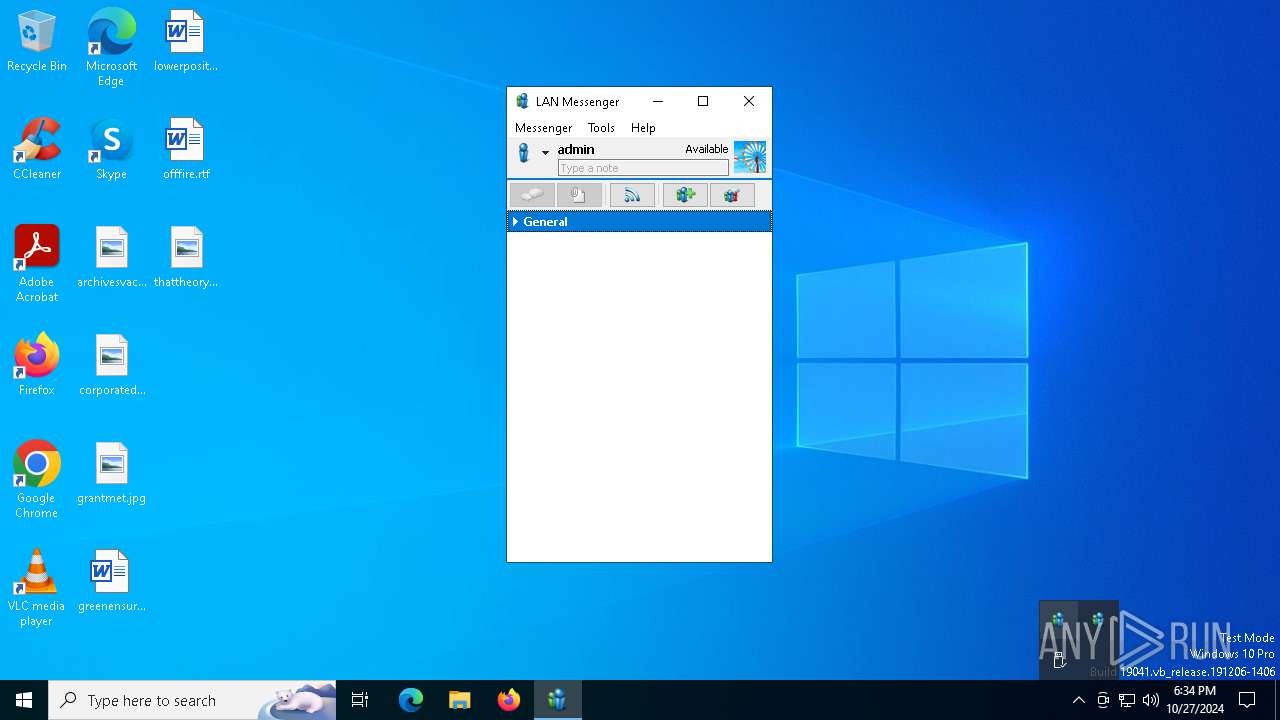Select the grantmet.jpg file on desktop

tap(111, 474)
